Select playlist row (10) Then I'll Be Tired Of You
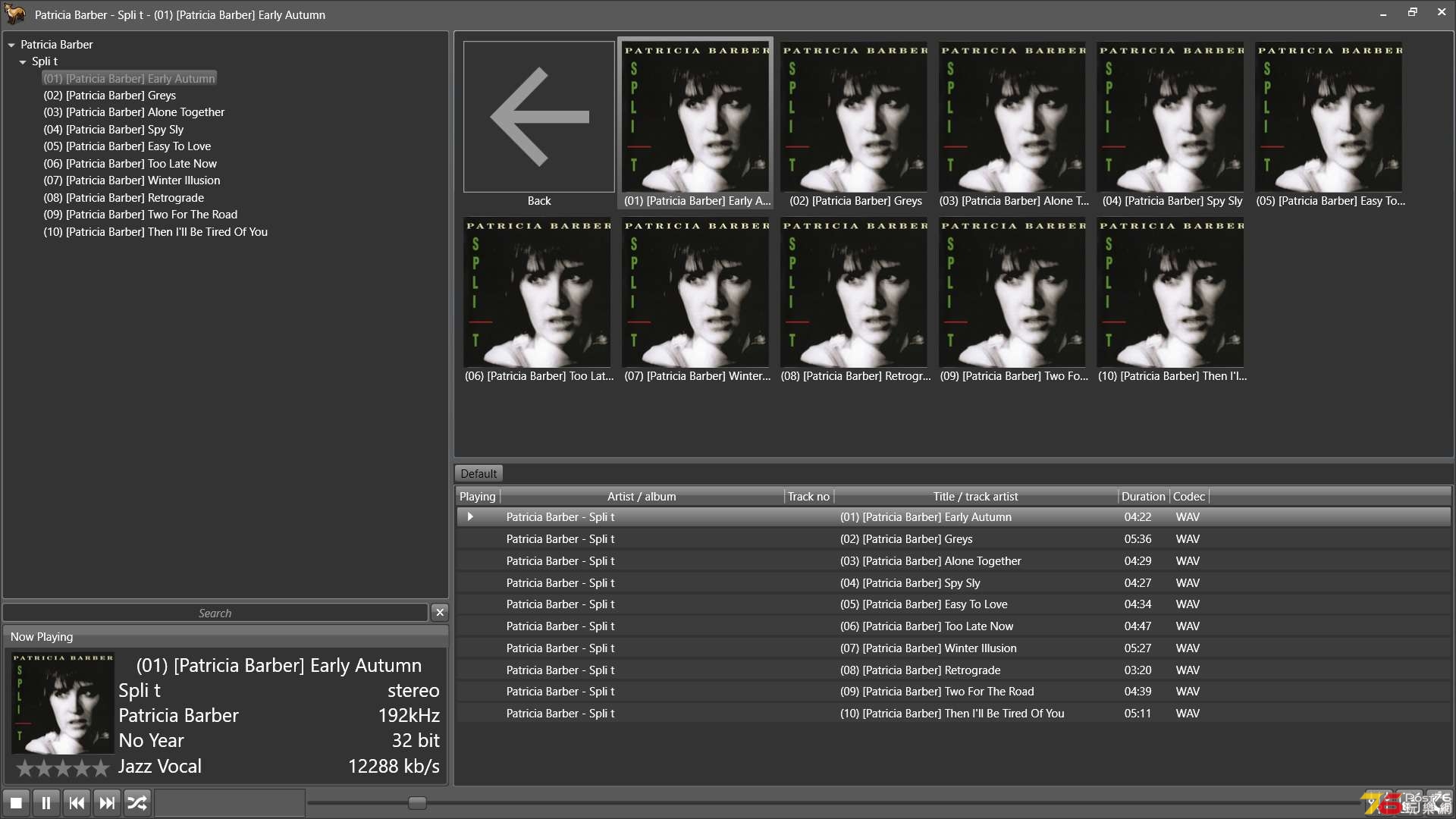Screen dimensions: 1456x819 click(x=953, y=714)
